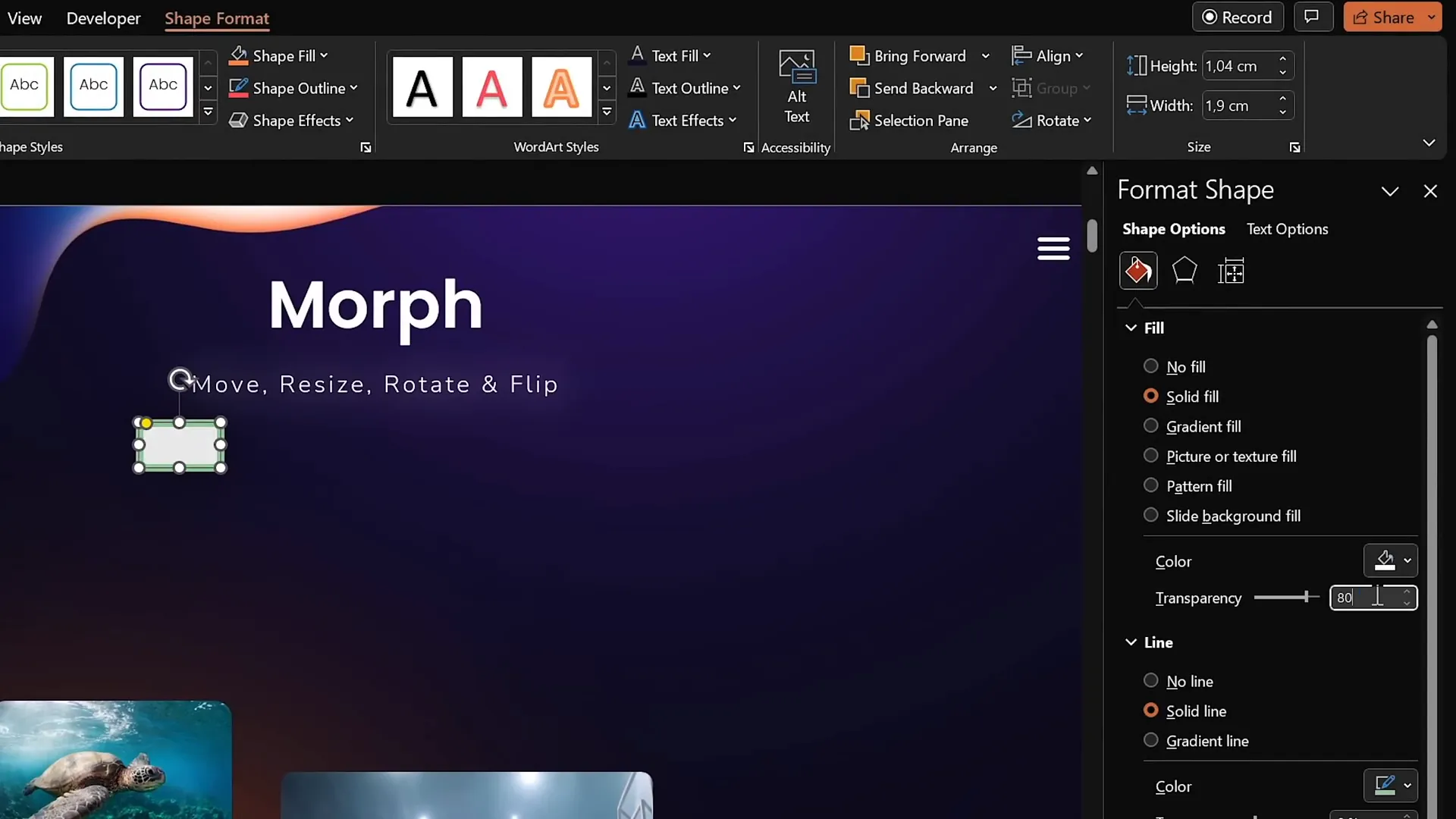The image size is (1456, 819).
Task: Open the Format Shape pane options chevron
Action: pyautogui.click(x=1389, y=191)
